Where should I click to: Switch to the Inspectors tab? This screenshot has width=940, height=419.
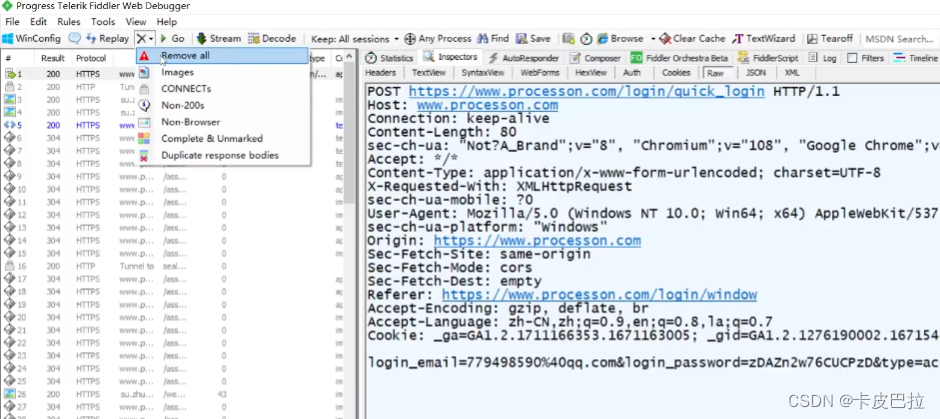coord(451,58)
